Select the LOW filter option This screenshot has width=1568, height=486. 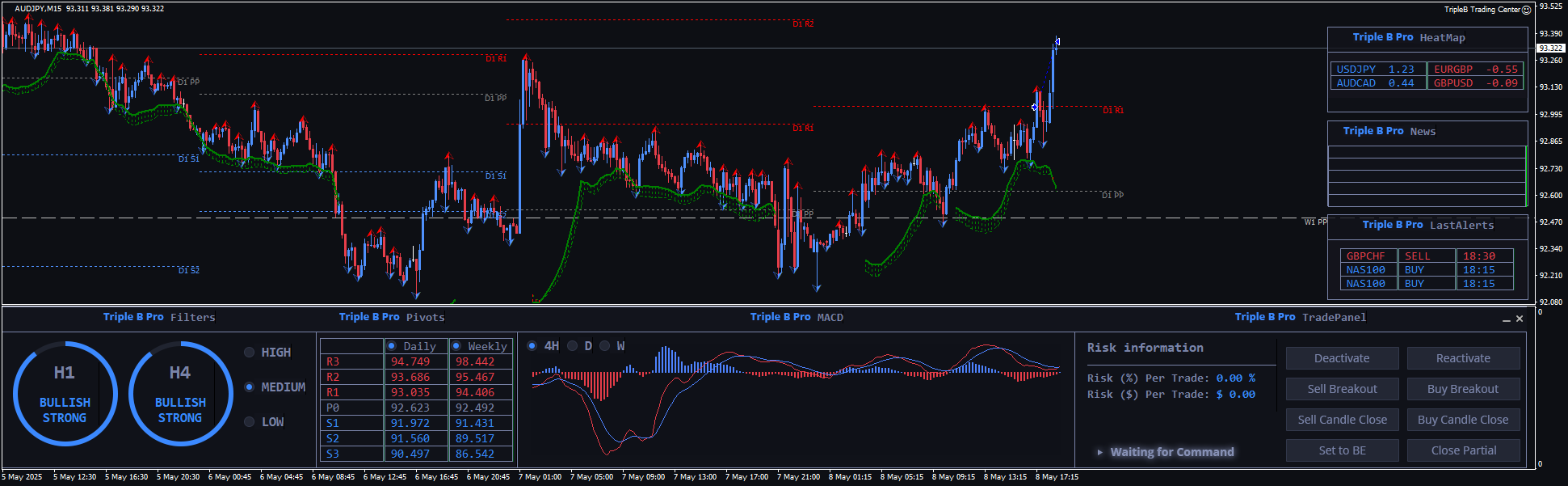[250, 422]
